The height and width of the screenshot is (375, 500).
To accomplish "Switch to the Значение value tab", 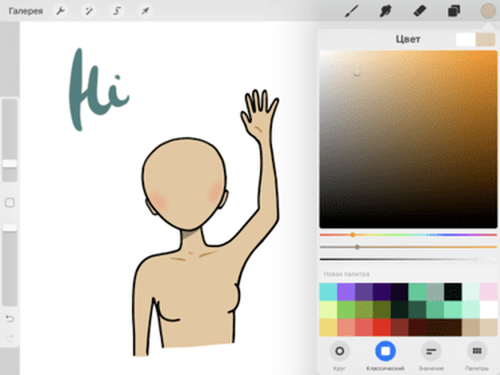I will tap(431, 355).
